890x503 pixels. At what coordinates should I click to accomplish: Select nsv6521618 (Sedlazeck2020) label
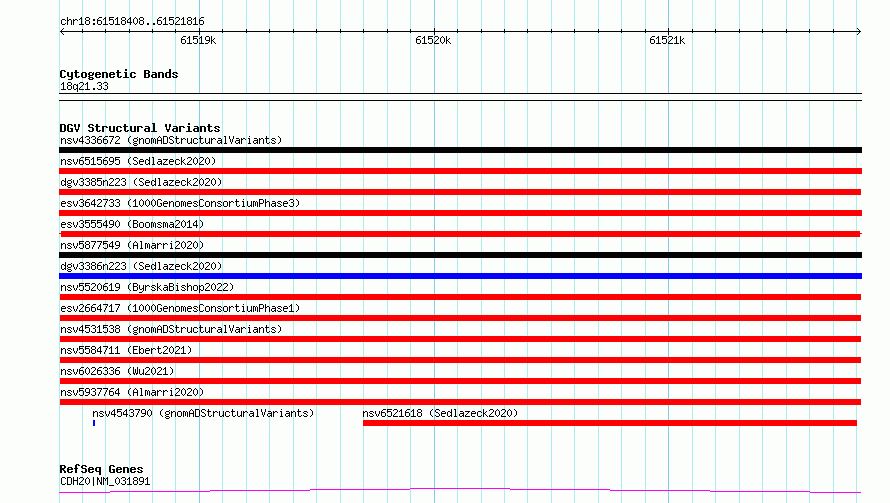point(440,413)
